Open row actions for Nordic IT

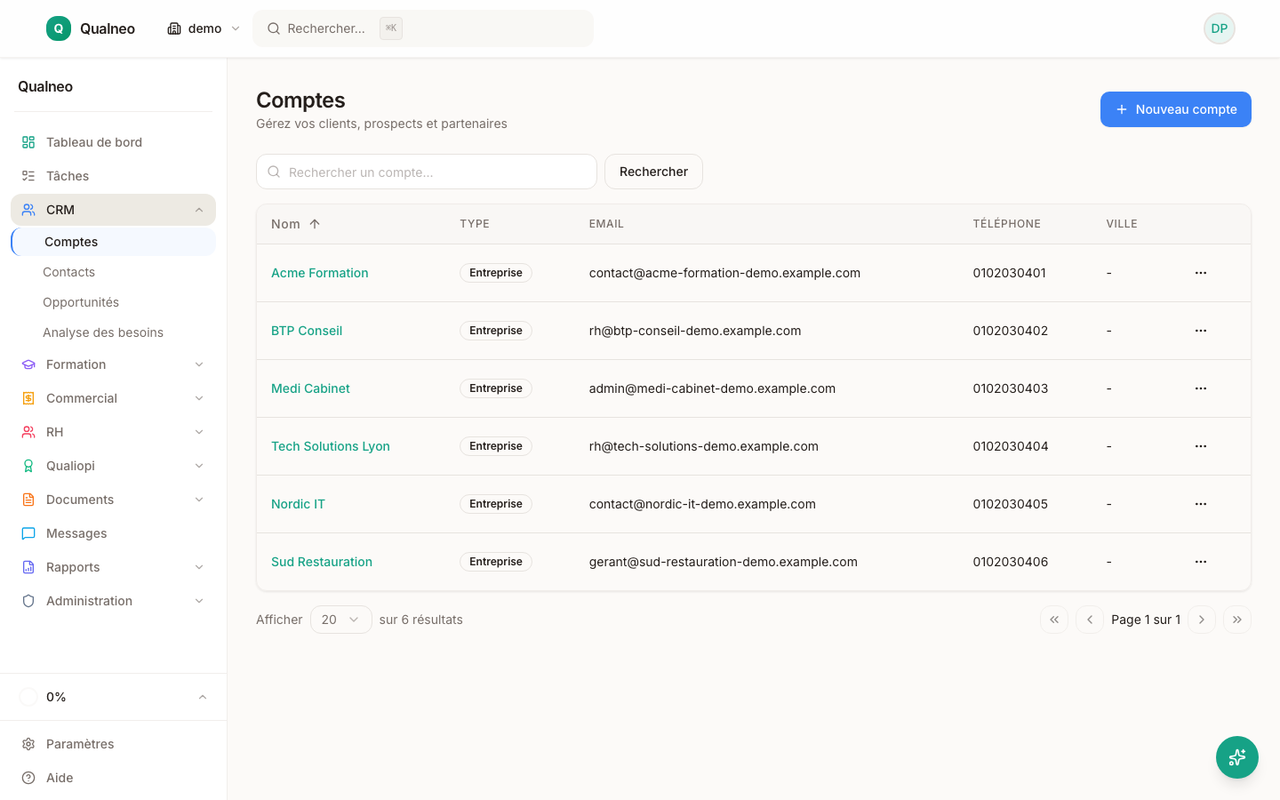click(x=1201, y=504)
